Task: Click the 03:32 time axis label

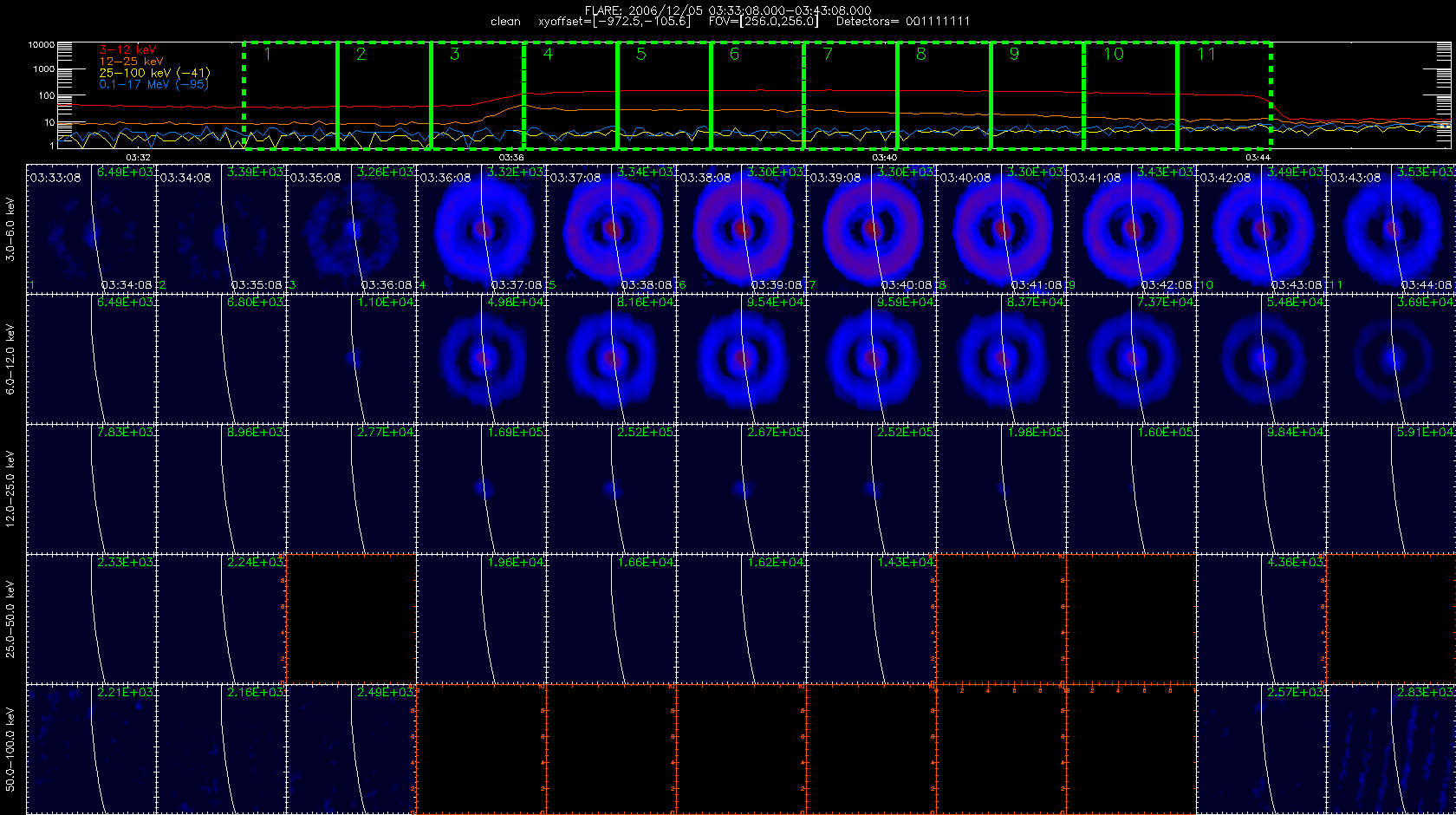Action: pyautogui.click(x=139, y=157)
